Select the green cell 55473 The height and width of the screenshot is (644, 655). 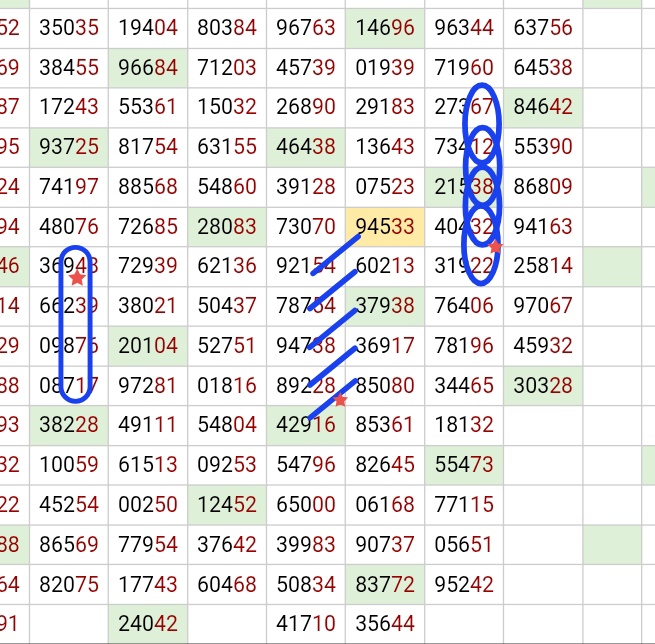point(464,465)
